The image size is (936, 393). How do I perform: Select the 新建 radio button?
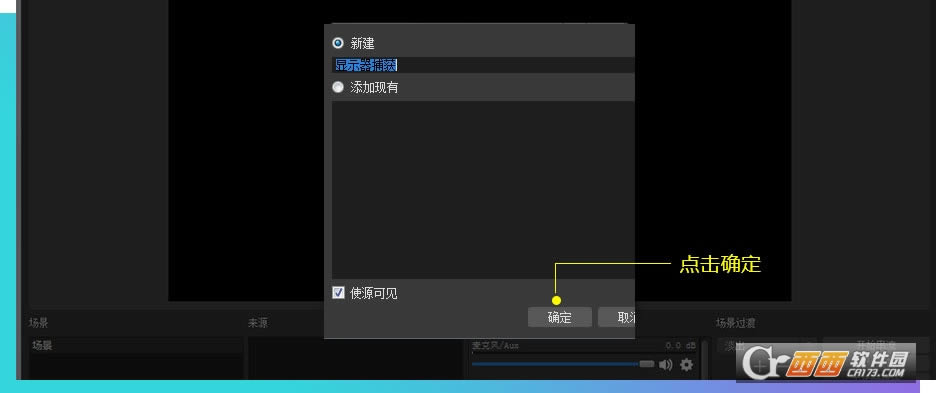pos(338,43)
